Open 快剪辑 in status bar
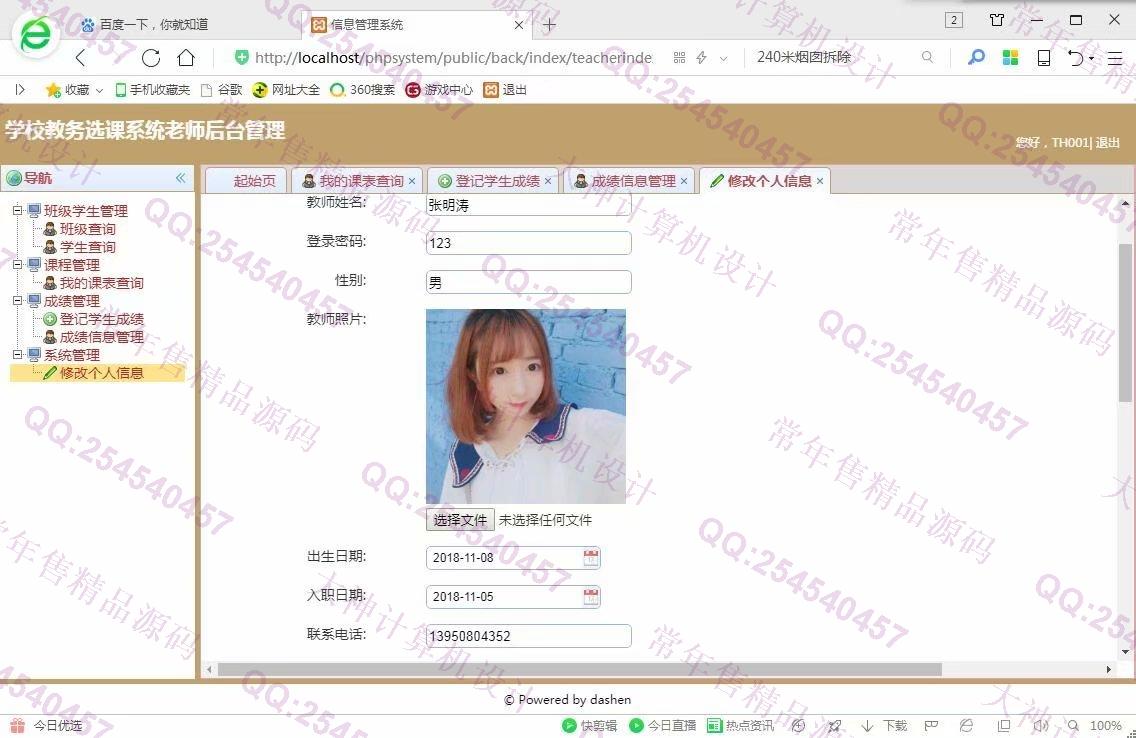This screenshot has height=738, width=1136. 590,726
